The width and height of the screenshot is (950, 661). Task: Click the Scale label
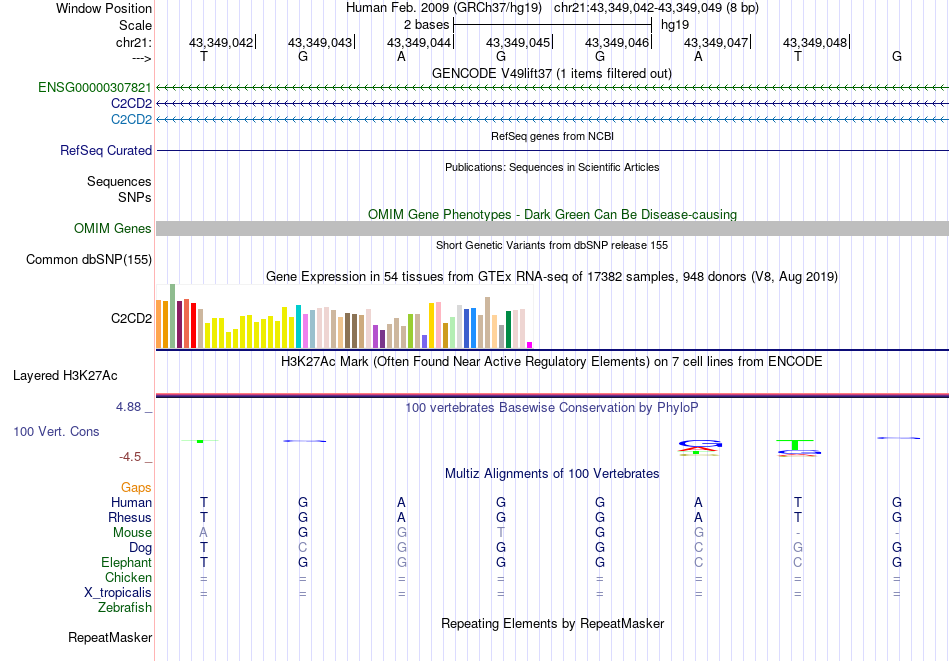(x=136, y=25)
